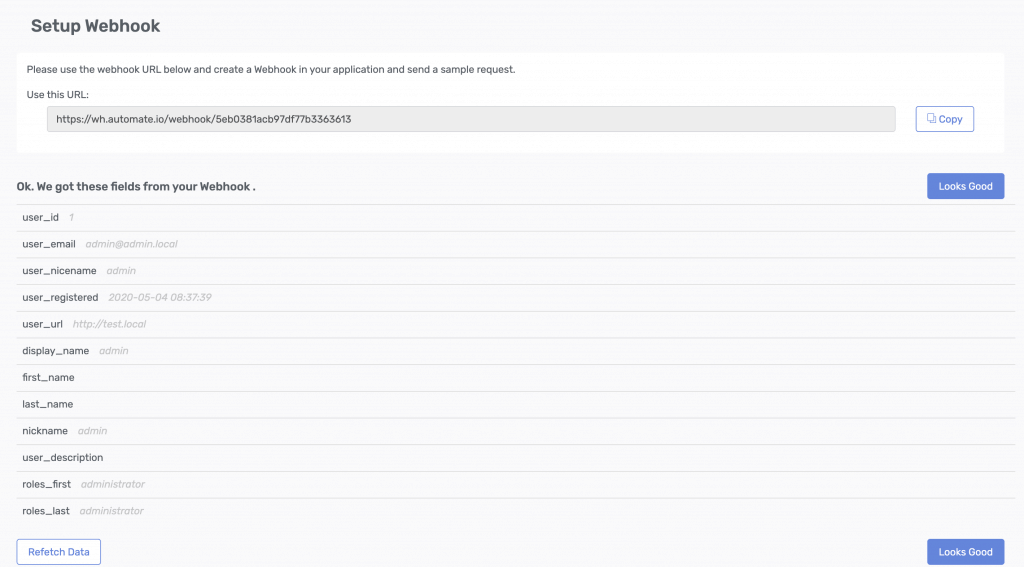The width and height of the screenshot is (1024, 567).
Task: Copy the webhook URL with Copy button
Action: (x=944, y=119)
